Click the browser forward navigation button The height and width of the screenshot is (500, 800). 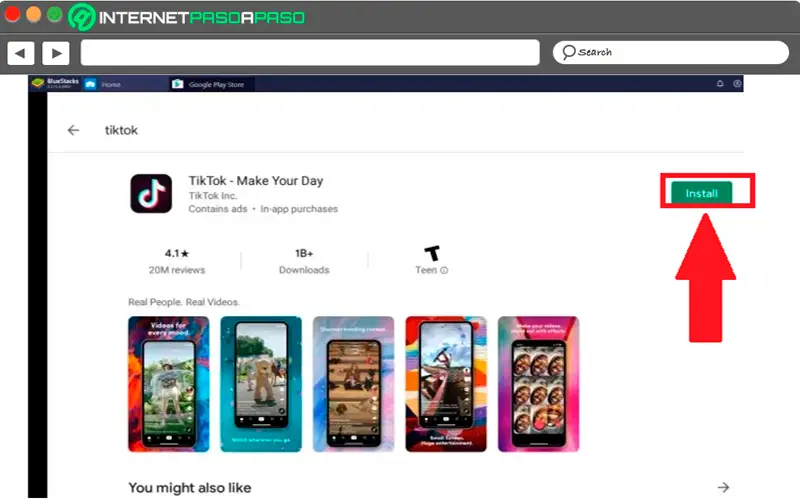[x=56, y=53]
